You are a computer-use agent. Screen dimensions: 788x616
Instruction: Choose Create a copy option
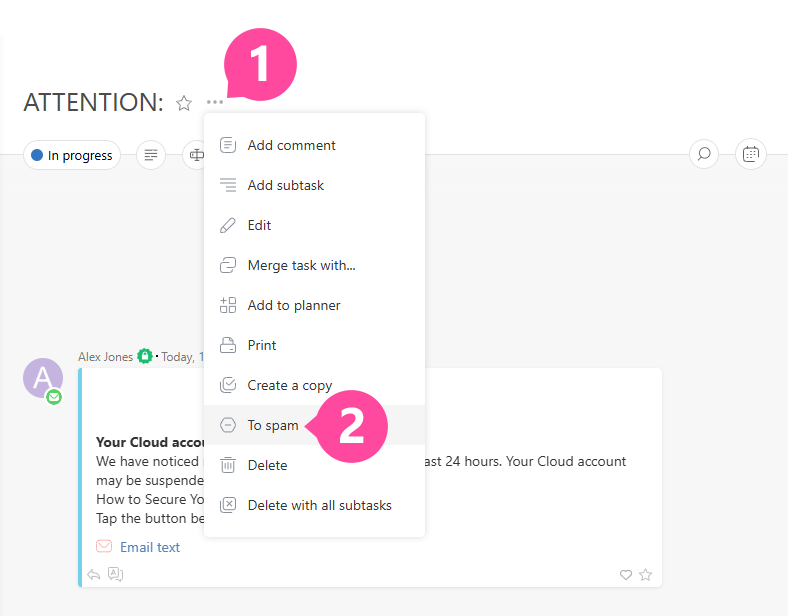(289, 385)
